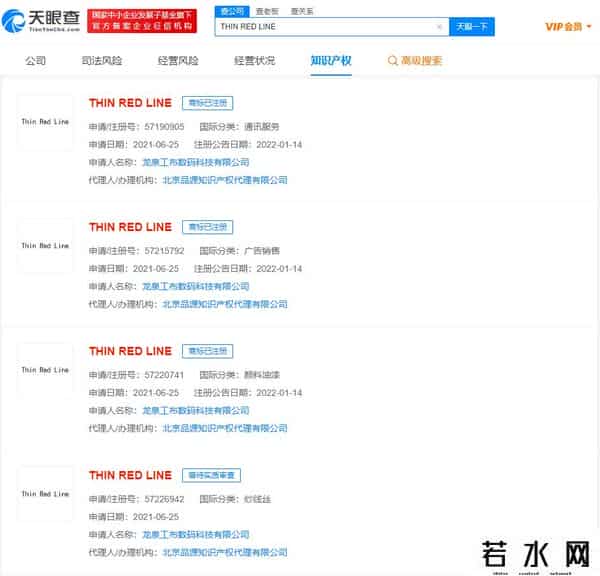Image resolution: width=600 pixels, height=576 pixels.
Task: Select registration number 57215792 text
Action: click(x=164, y=251)
